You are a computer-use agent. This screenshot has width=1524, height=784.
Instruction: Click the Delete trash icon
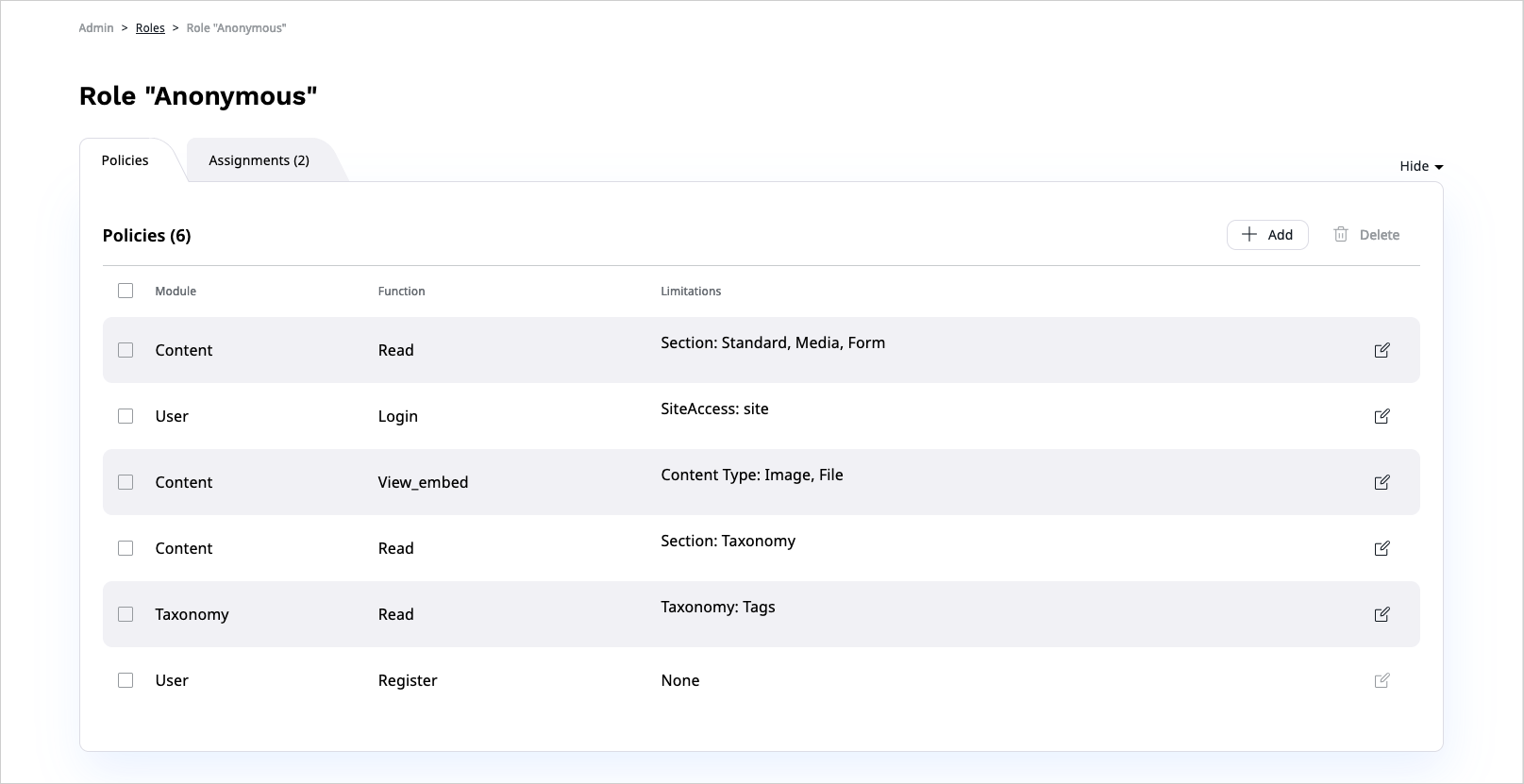coord(1340,234)
